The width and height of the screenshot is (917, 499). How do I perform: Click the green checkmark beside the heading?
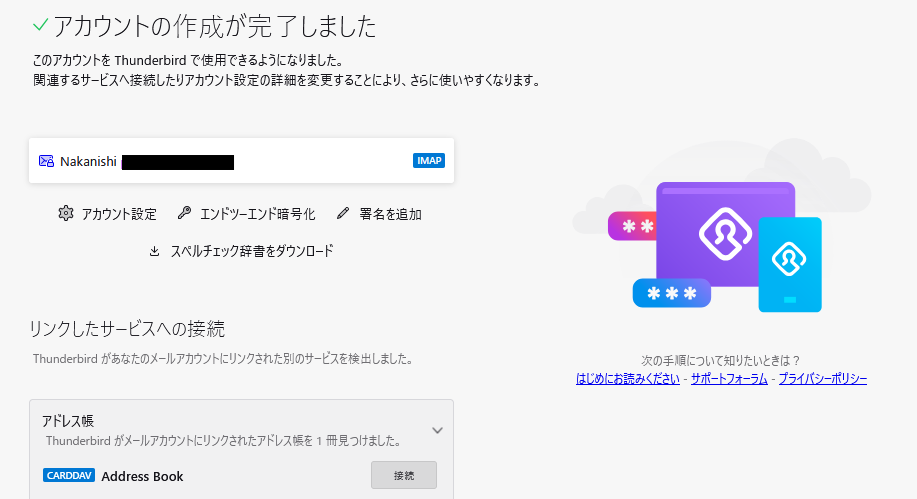pyautogui.click(x=40, y=25)
